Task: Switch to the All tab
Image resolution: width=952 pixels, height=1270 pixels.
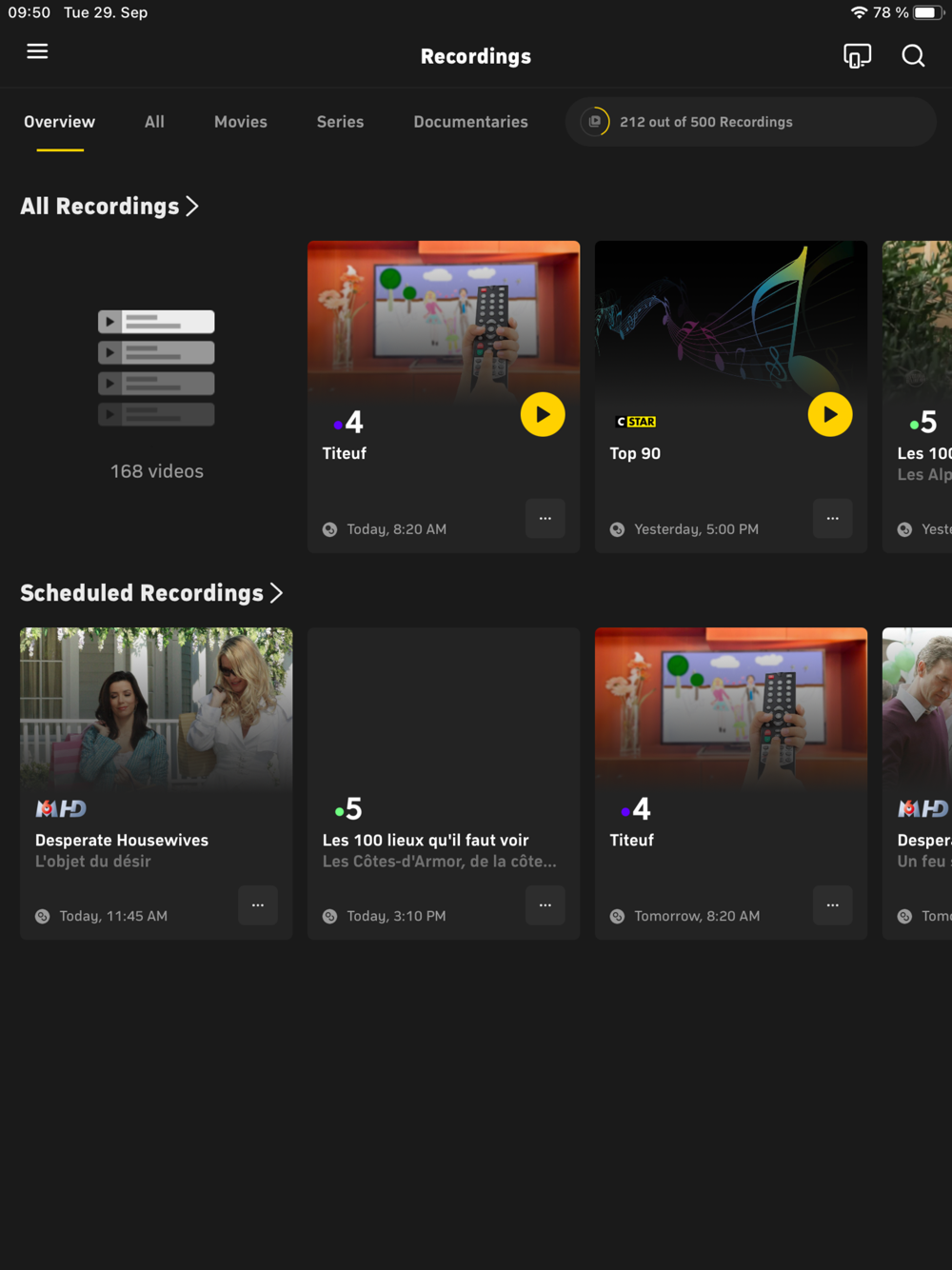Action: coord(154,122)
